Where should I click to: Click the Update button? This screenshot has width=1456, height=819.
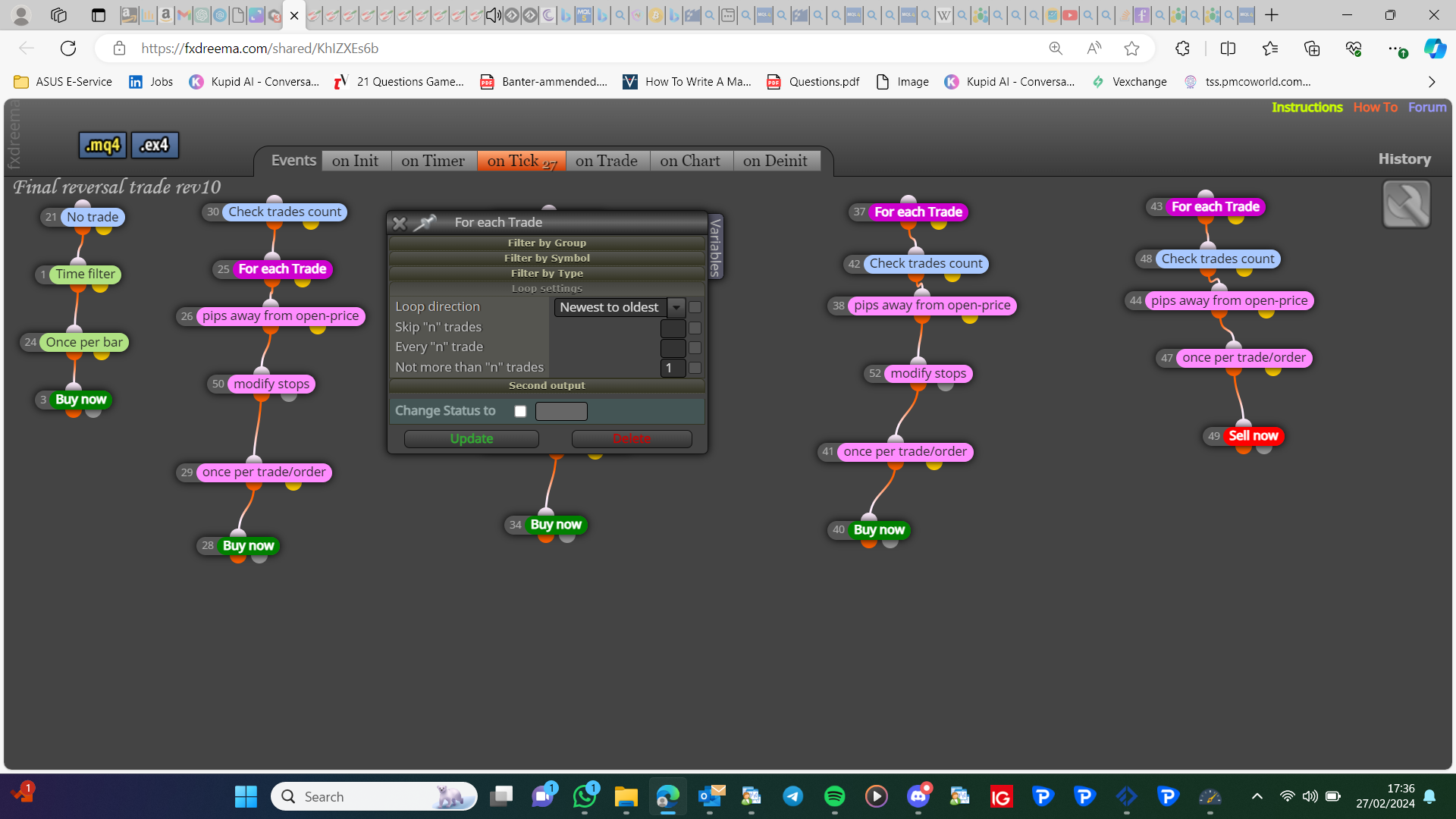click(x=472, y=439)
